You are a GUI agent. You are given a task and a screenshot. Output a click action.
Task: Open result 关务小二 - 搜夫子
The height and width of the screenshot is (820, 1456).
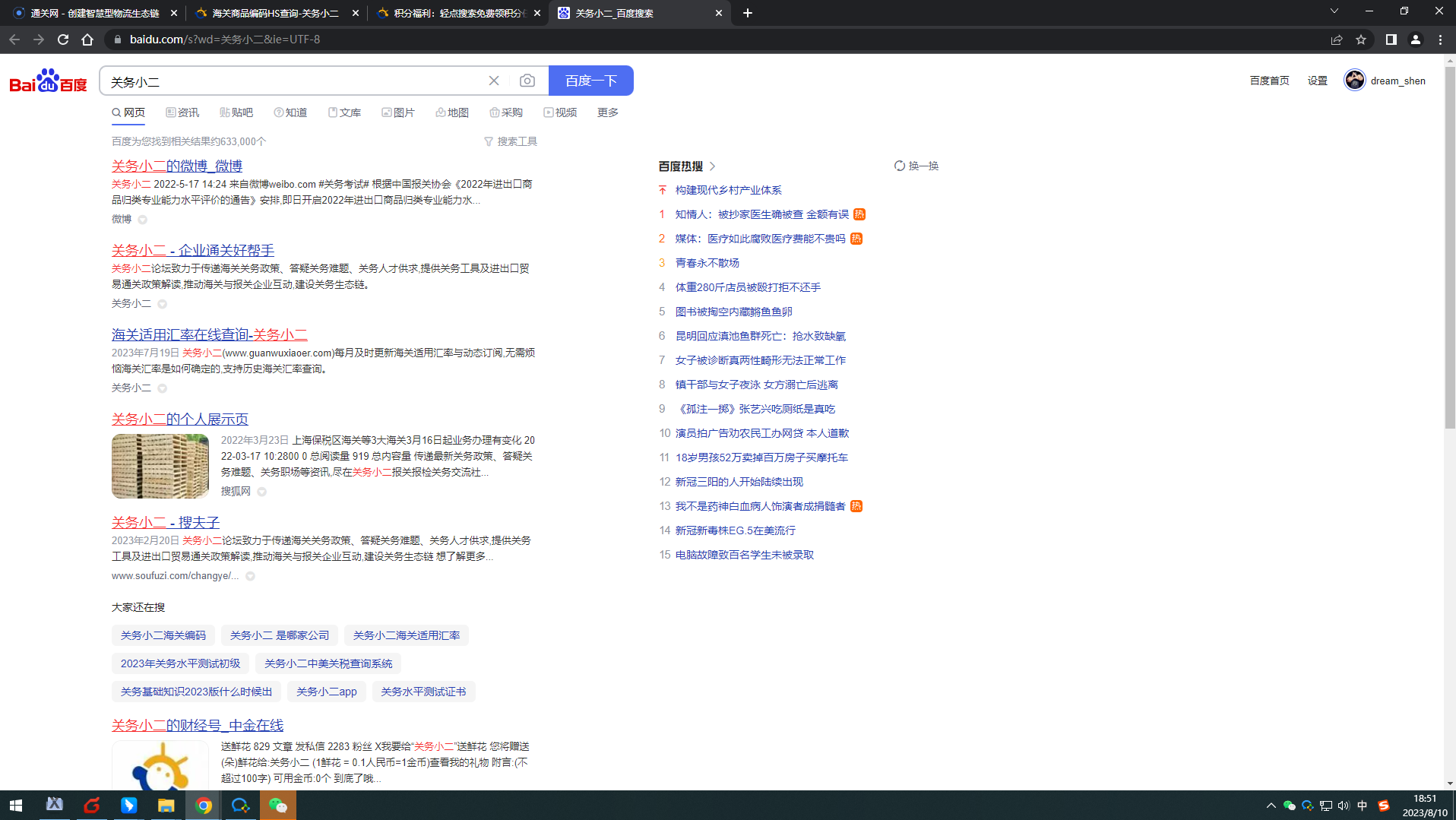[x=166, y=522]
